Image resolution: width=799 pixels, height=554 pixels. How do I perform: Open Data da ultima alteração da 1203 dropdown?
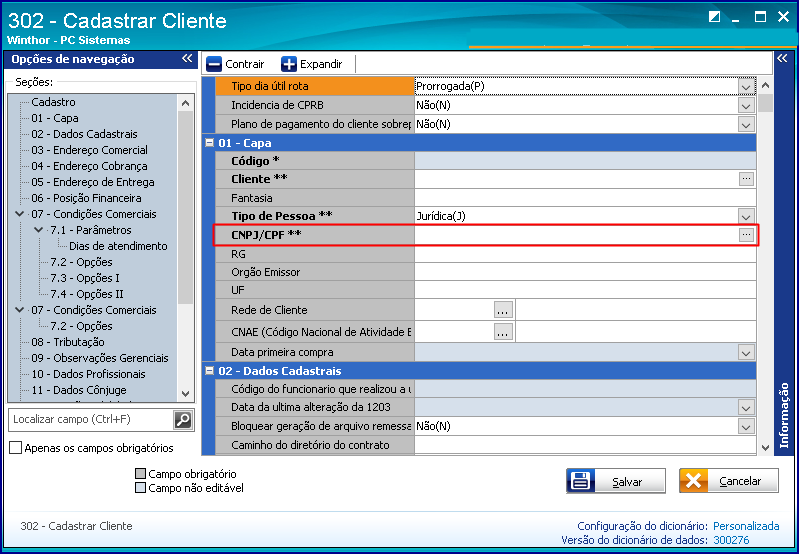click(x=746, y=407)
